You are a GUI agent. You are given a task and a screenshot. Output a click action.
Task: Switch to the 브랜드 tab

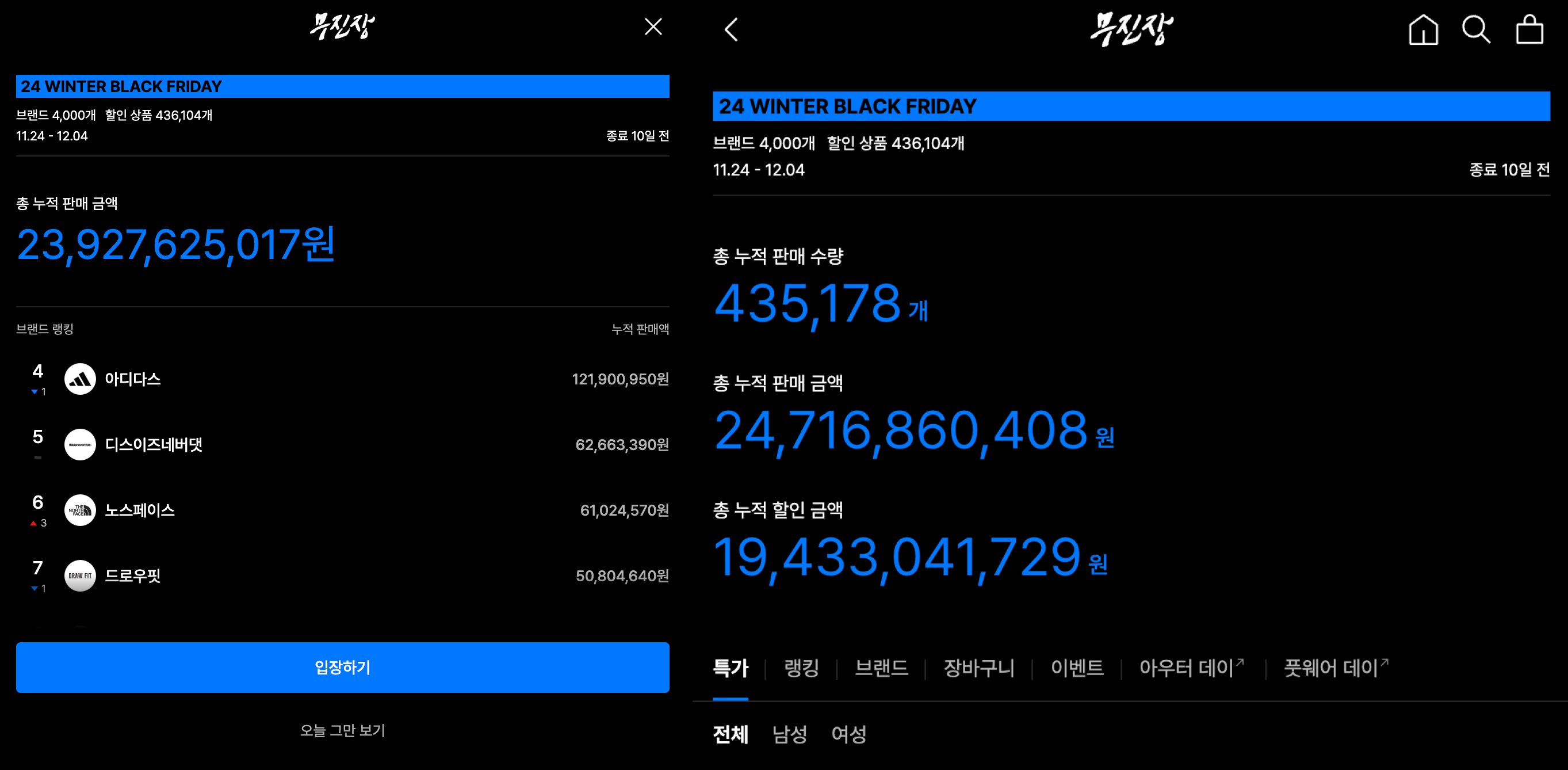tap(881, 668)
